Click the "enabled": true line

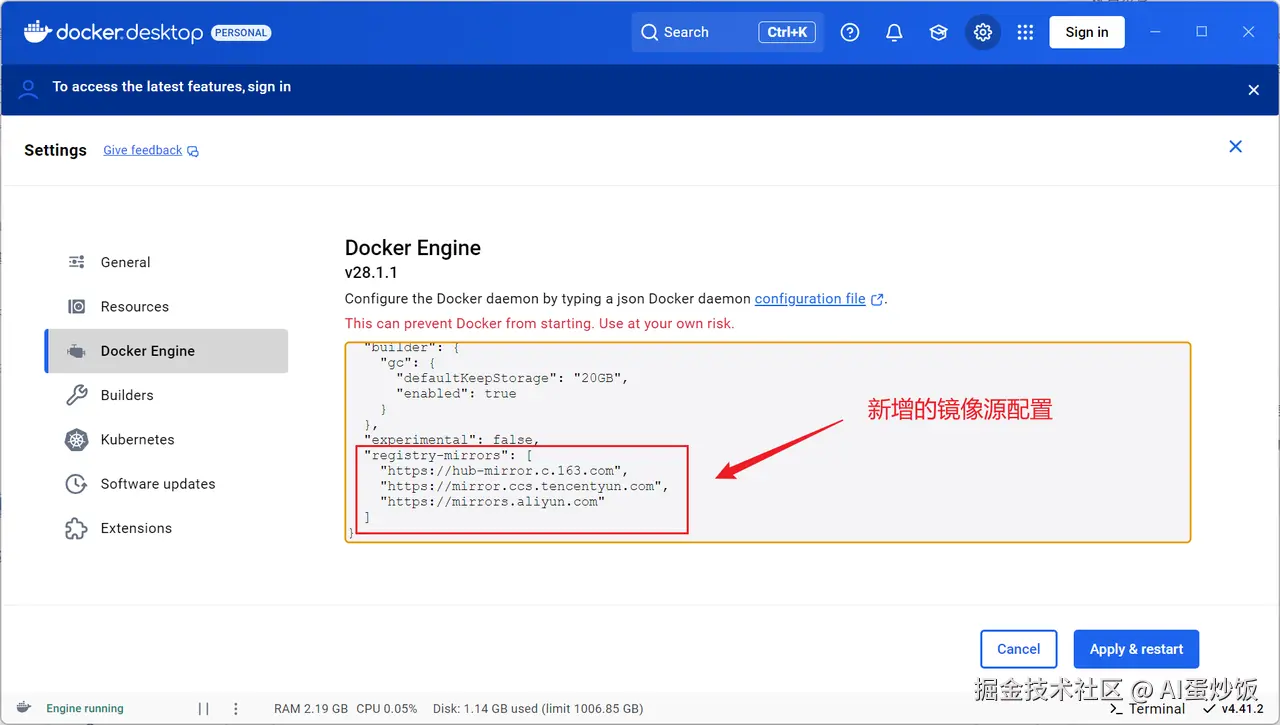[x=456, y=393]
